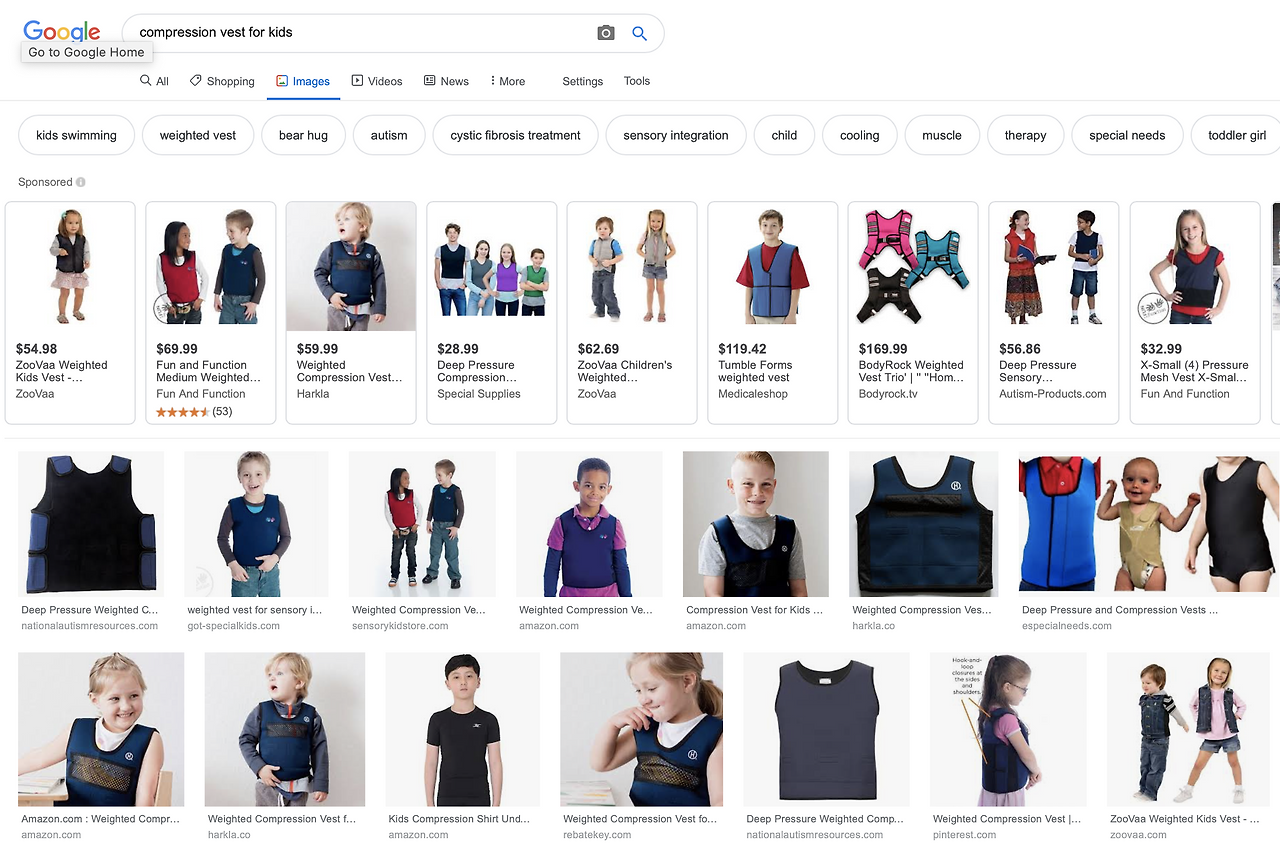Filter by the 'kids swimming' chip

click(x=76, y=135)
